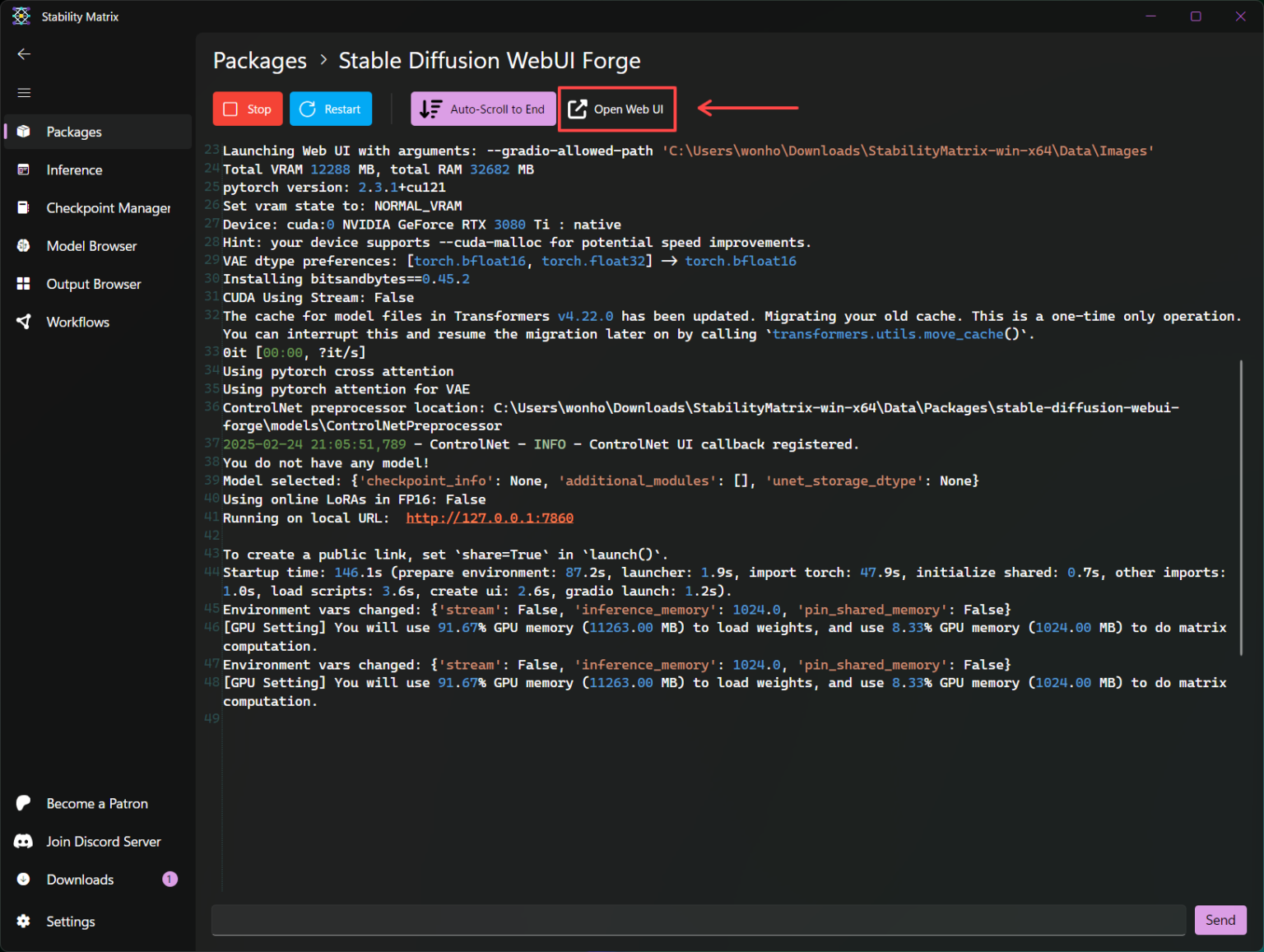Open Downloads in sidebar
The height and width of the screenshot is (952, 1264).
click(80, 880)
